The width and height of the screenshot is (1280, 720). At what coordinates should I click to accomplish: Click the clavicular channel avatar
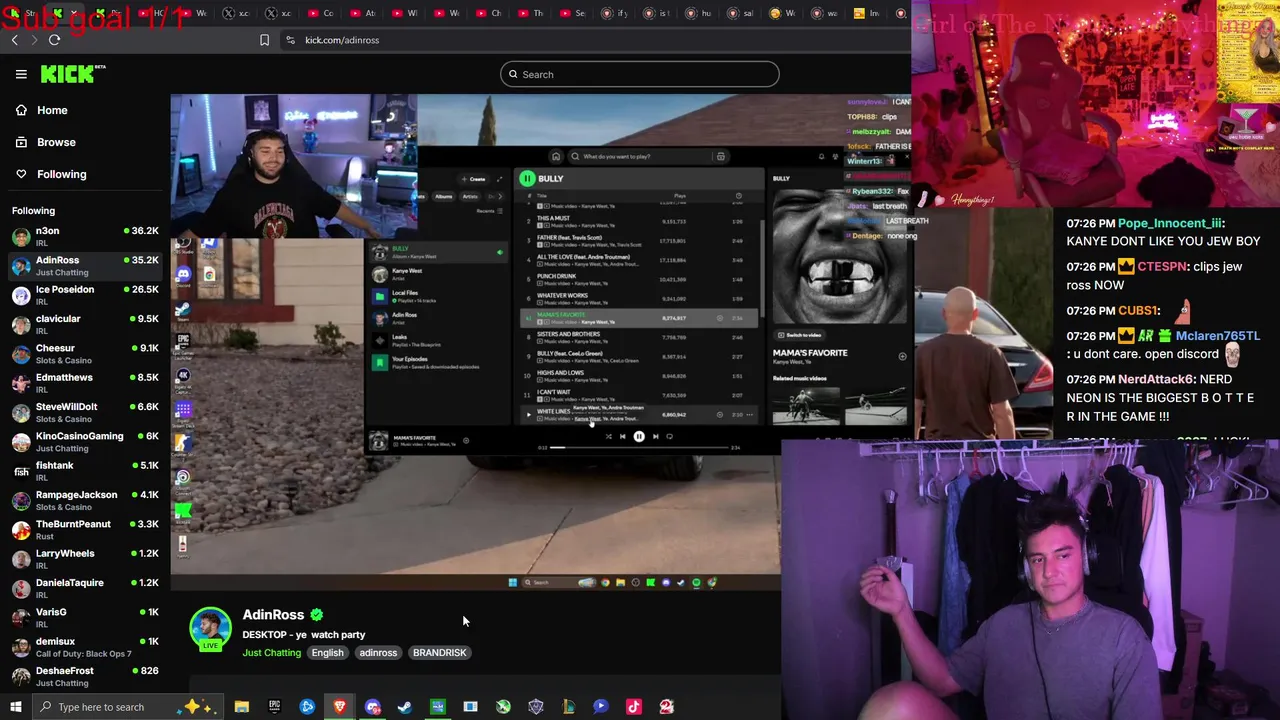(21, 325)
